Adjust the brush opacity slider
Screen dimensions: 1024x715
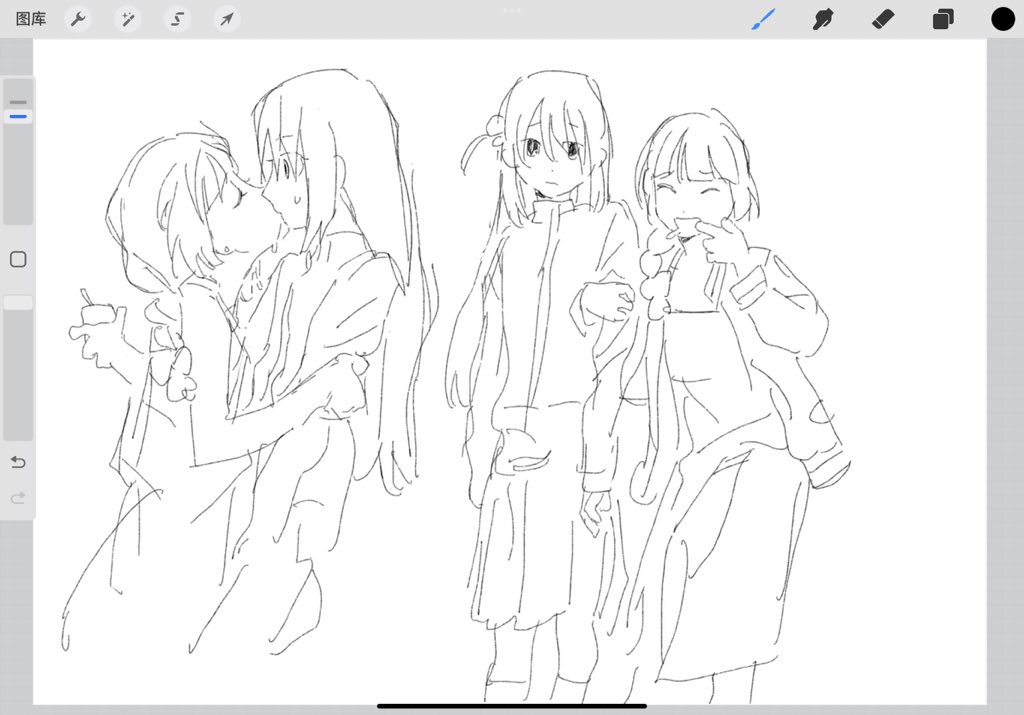pyautogui.click(x=18, y=368)
